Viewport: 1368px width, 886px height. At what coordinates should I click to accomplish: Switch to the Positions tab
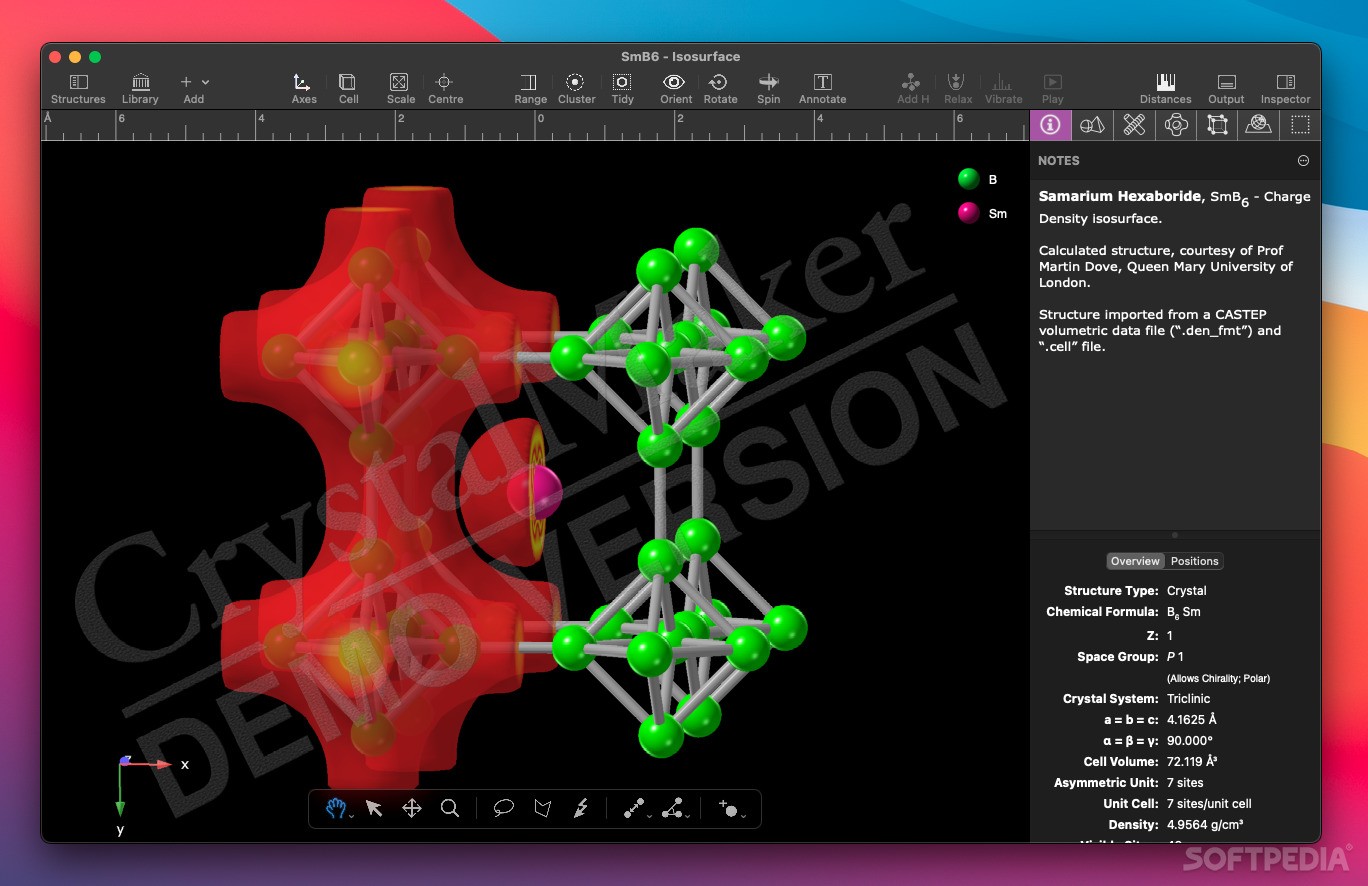pos(1194,561)
